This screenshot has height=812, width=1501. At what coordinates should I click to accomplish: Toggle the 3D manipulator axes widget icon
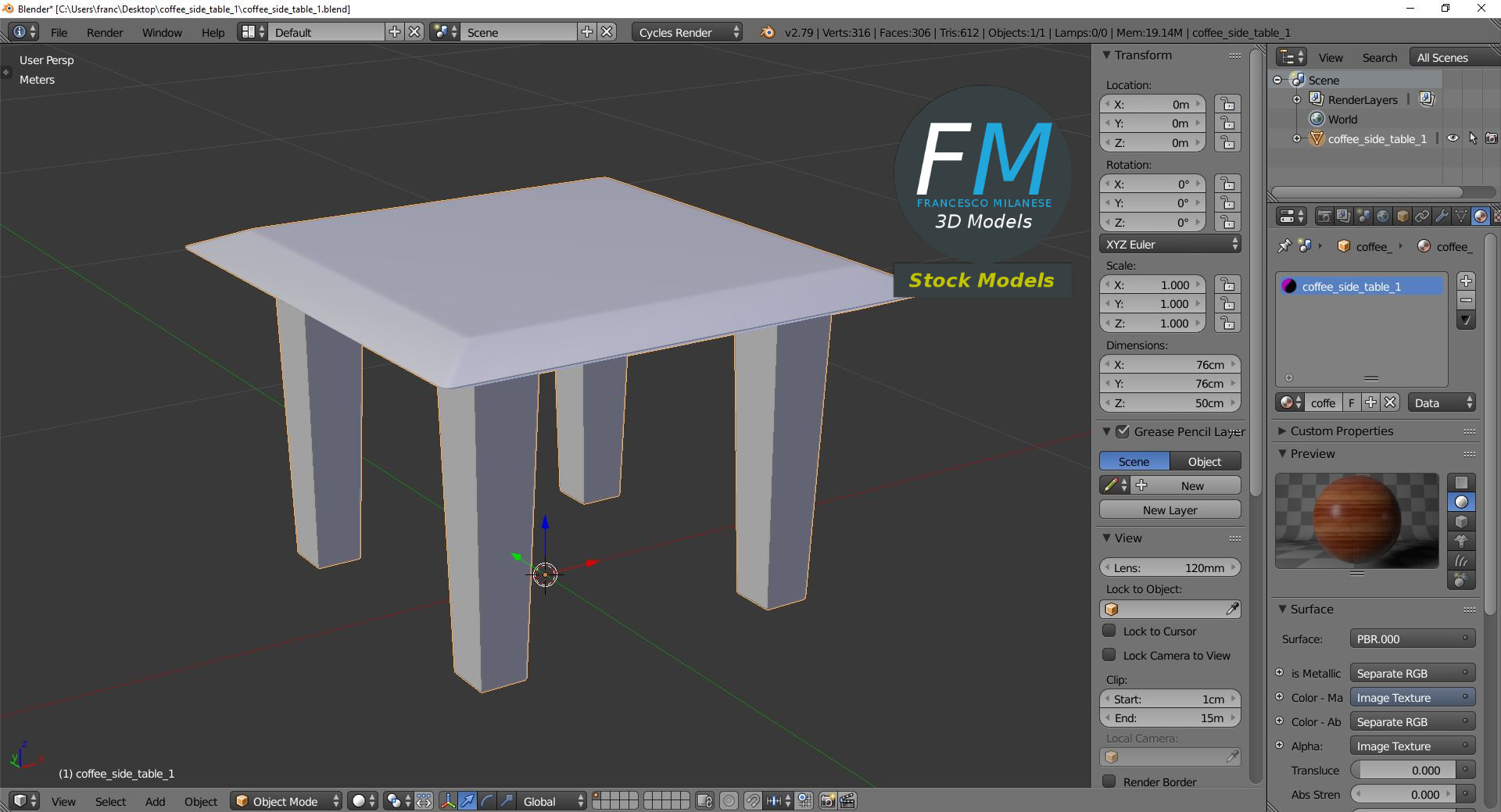pos(448,801)
